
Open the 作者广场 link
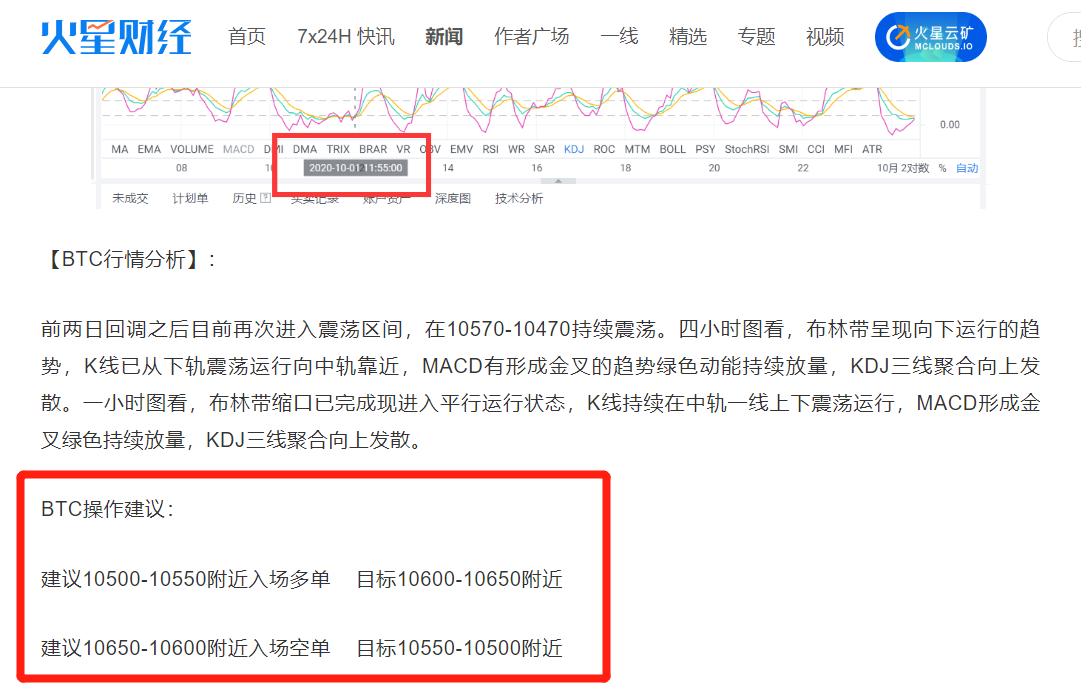coord(531,36)
